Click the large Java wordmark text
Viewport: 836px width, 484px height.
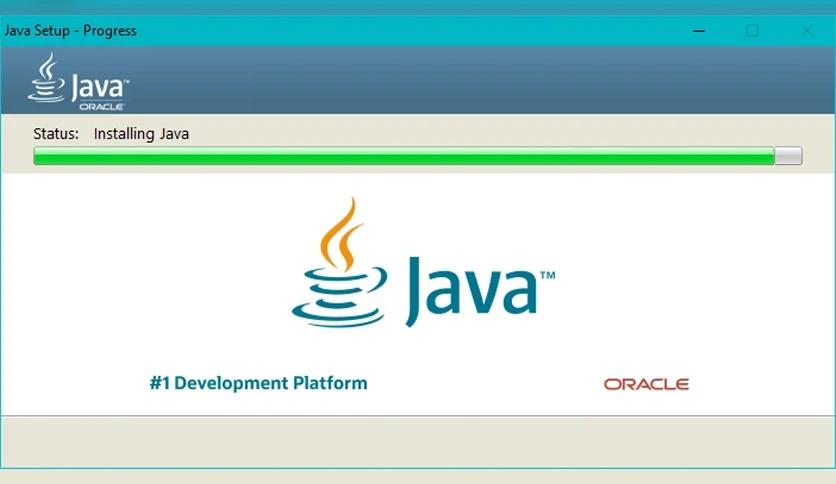point(472,291)
